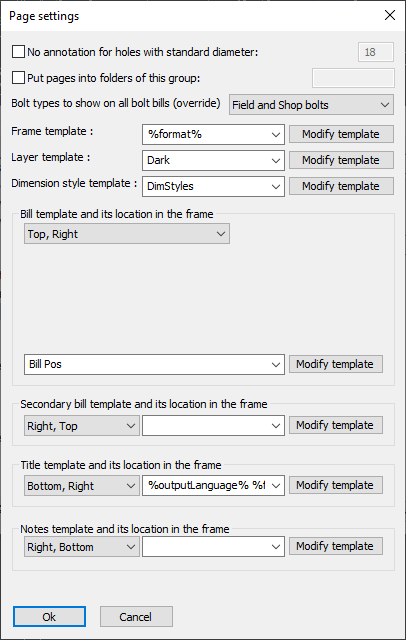Open secondary bill Right, Top location dropdown
406x640 pixels.
coord(82,426)
